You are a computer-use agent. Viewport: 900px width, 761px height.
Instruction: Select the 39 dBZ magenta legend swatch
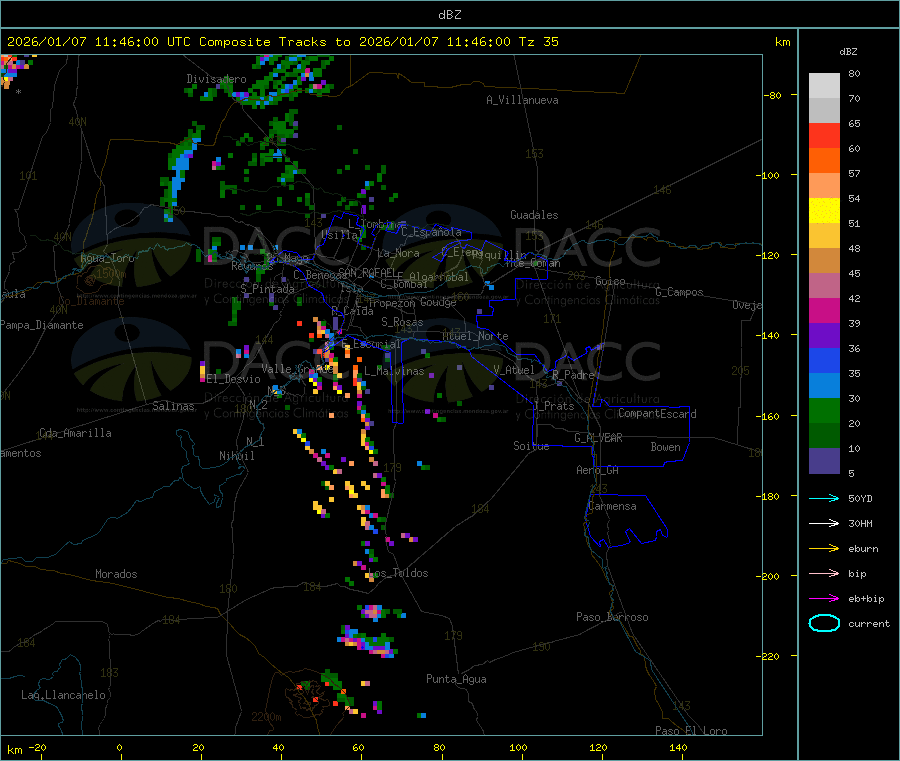tap(824, 310)
